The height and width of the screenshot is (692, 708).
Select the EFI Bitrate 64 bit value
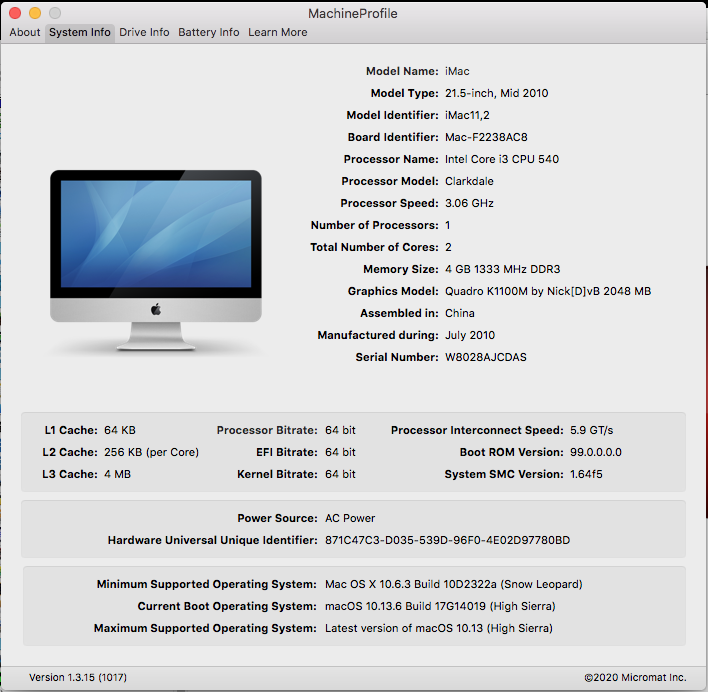tap(340, 452)
